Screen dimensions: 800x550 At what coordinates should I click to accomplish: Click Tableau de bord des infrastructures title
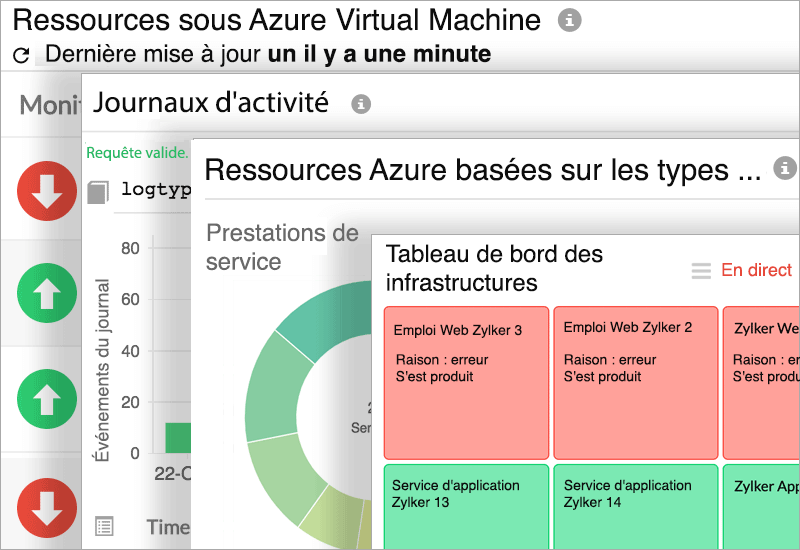494,268
